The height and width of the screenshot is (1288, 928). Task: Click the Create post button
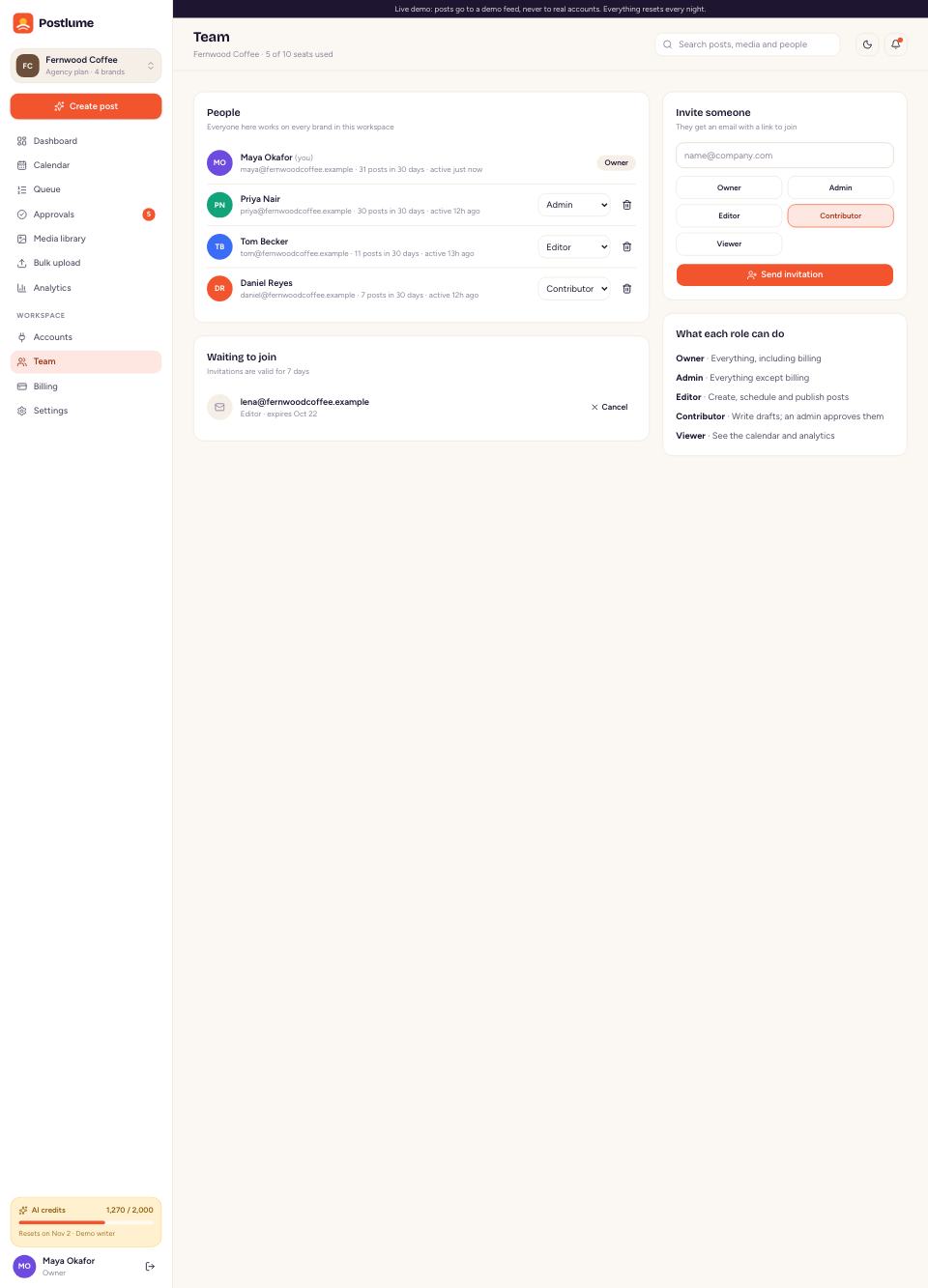(x=86, y=106)
